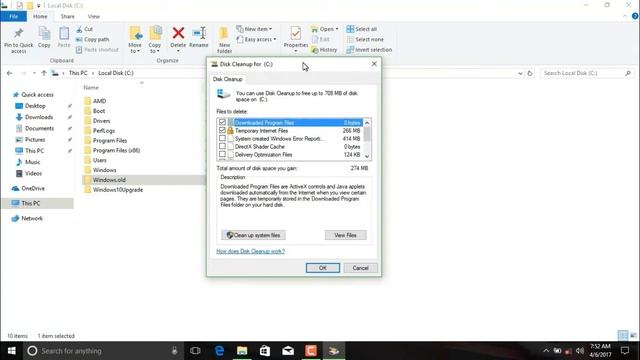This screenshot has width=640, height=360.
Task: Click the refresh icon beside address bar
Action: coord(530,73)
